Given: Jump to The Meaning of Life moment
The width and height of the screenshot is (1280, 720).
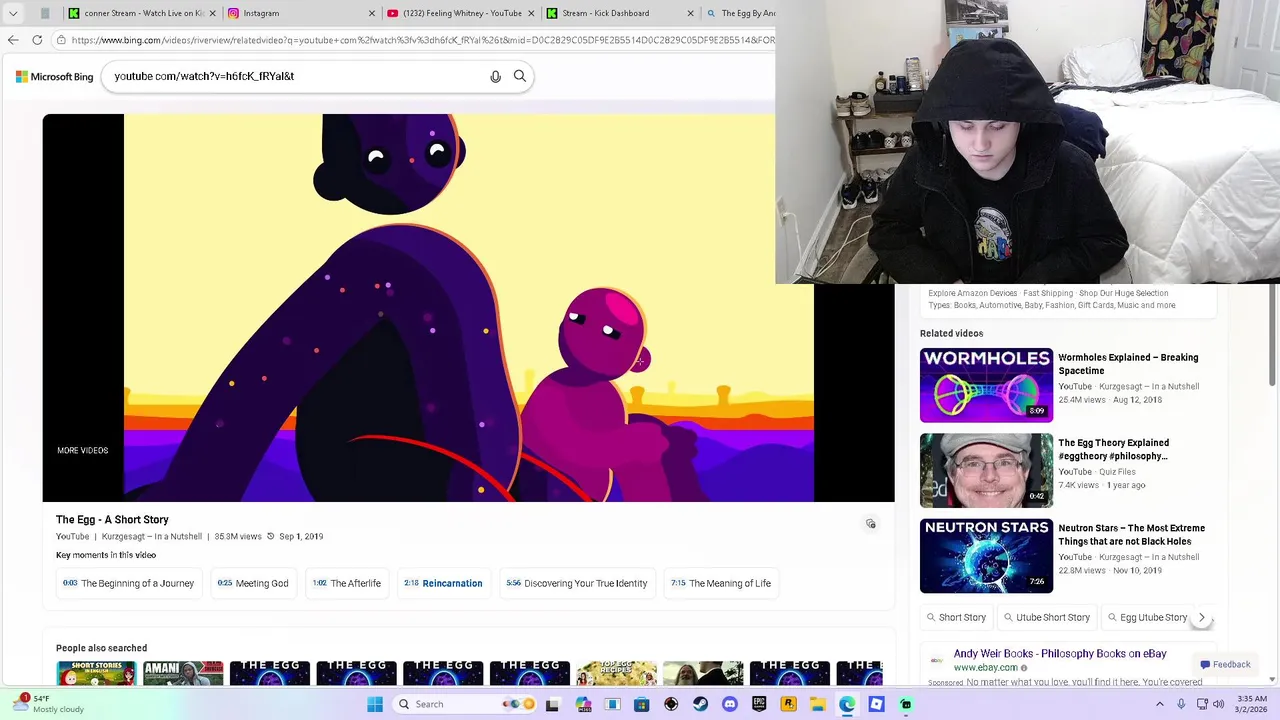Looking at the screenshot, I should click(x=721, y=583).
